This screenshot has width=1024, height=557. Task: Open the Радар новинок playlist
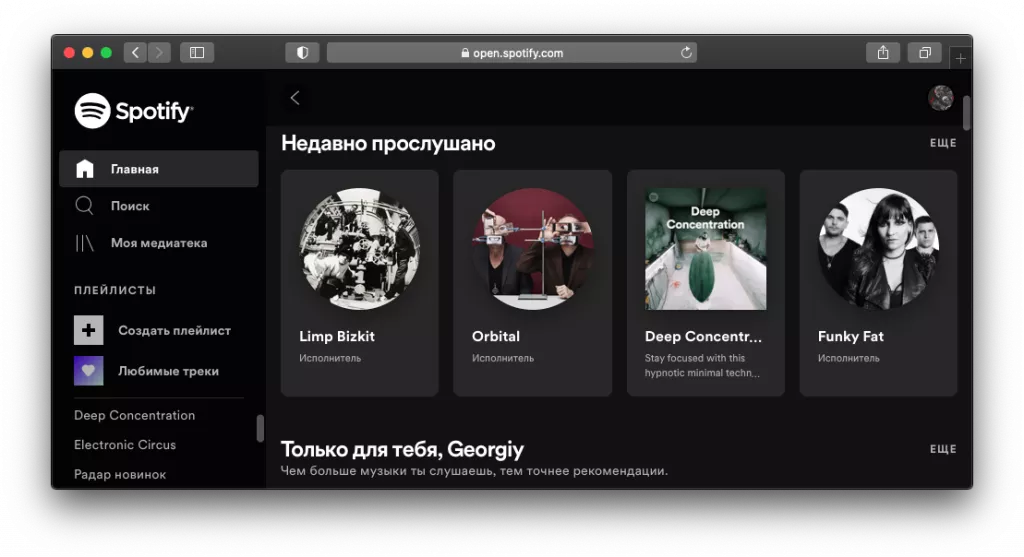pos(120,474)
